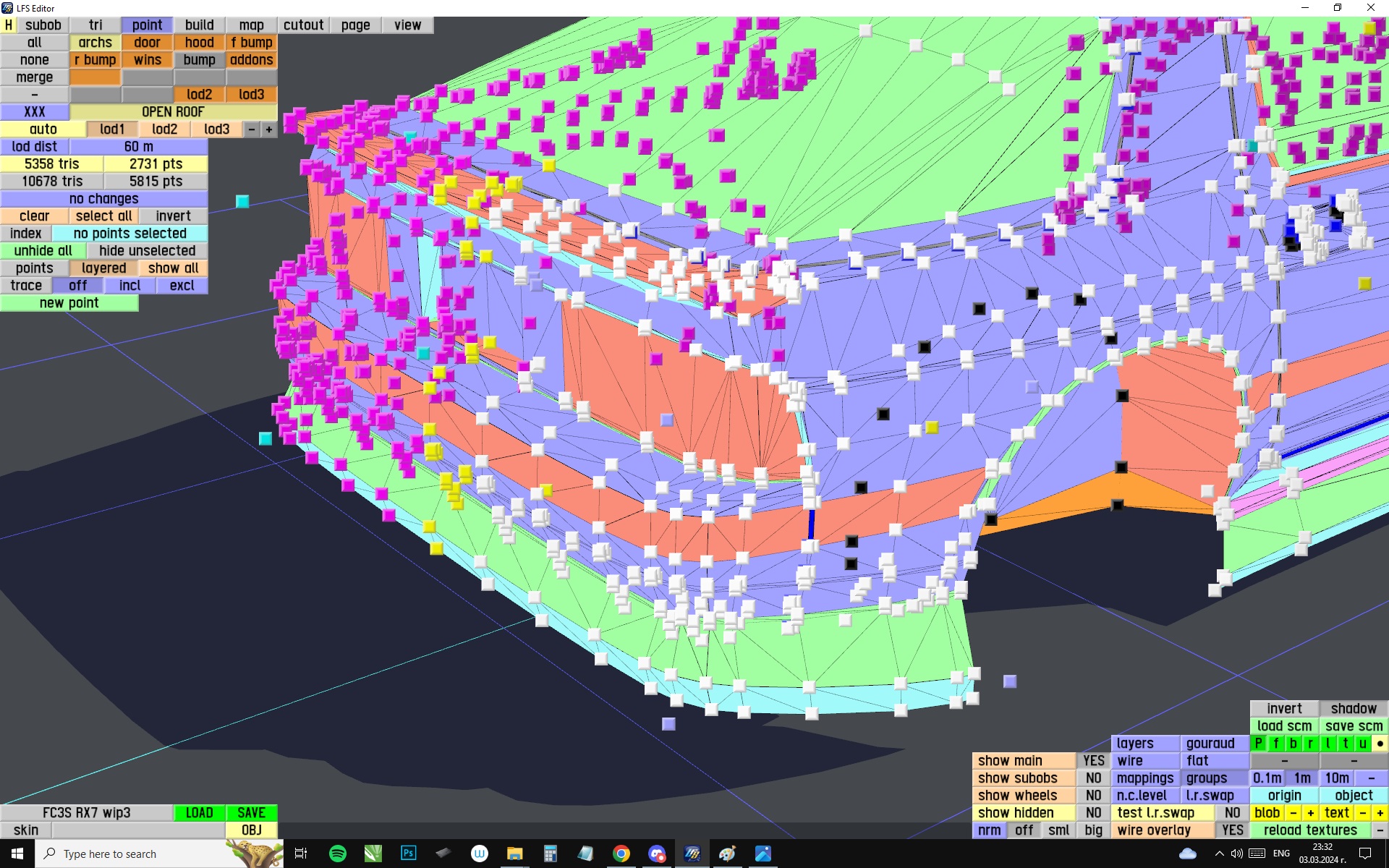Open Google Chrome from taskbar
Screen dimensions: 1389x868
[x=621, y=854]
